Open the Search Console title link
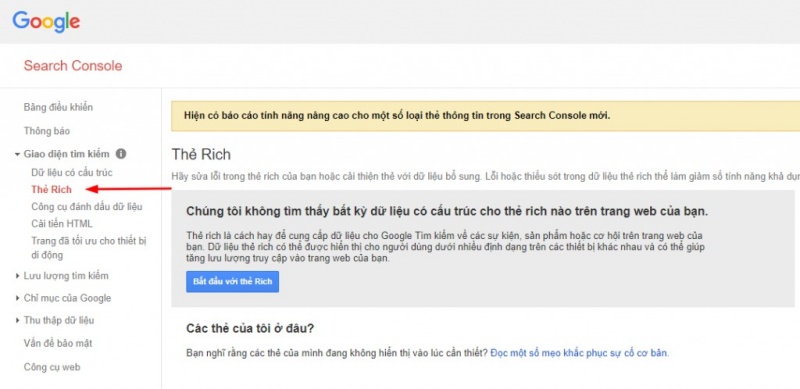Image resolution: width=800 pixels, height=389 pixels. click(73, 66)
